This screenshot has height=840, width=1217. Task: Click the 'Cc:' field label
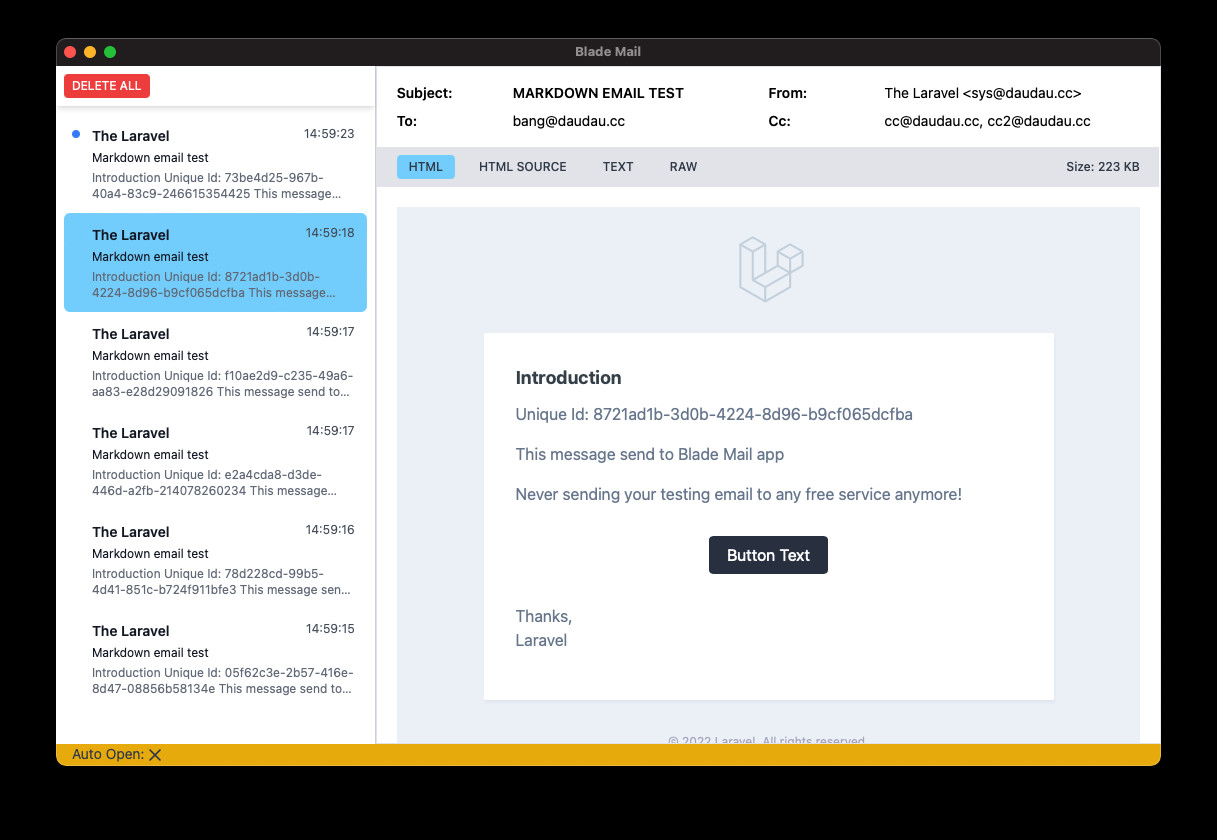tap(779, 121)
